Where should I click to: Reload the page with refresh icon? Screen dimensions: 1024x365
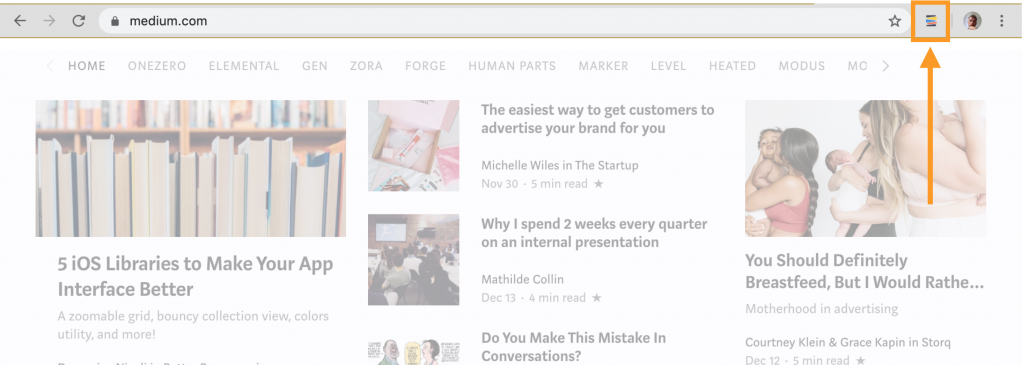pos(78,21)
